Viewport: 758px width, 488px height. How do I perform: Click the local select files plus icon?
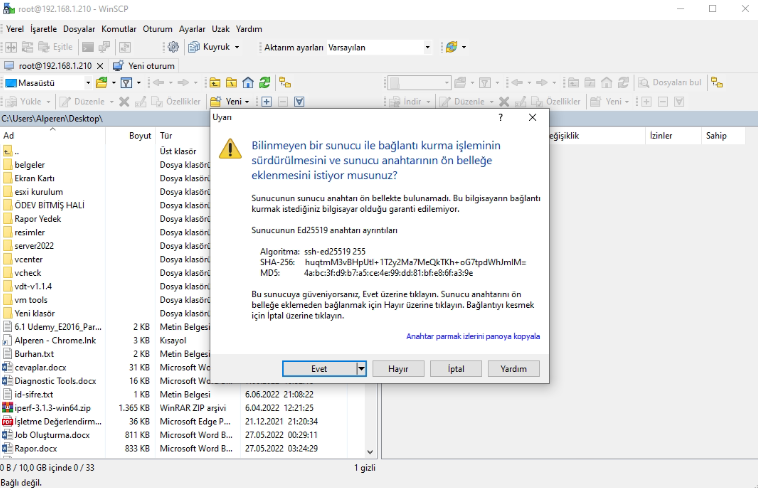tap(266, 102)
